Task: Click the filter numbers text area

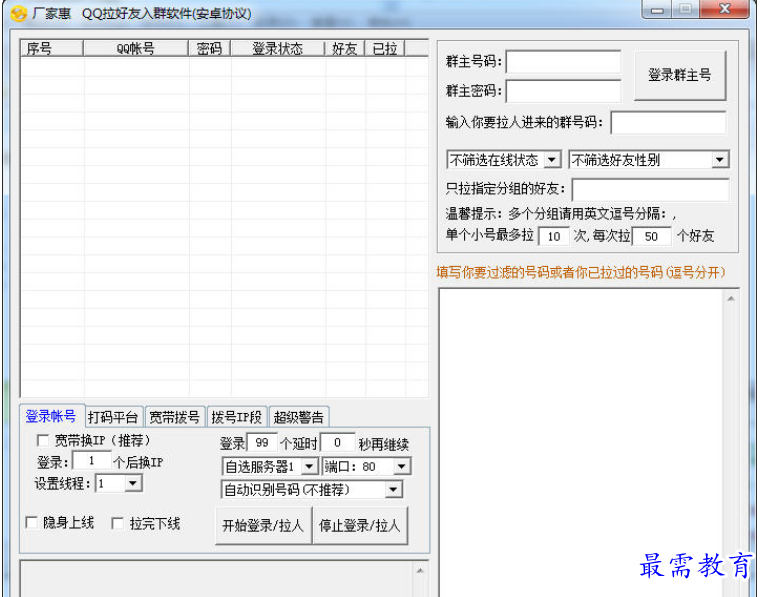Action: (580, 442)
